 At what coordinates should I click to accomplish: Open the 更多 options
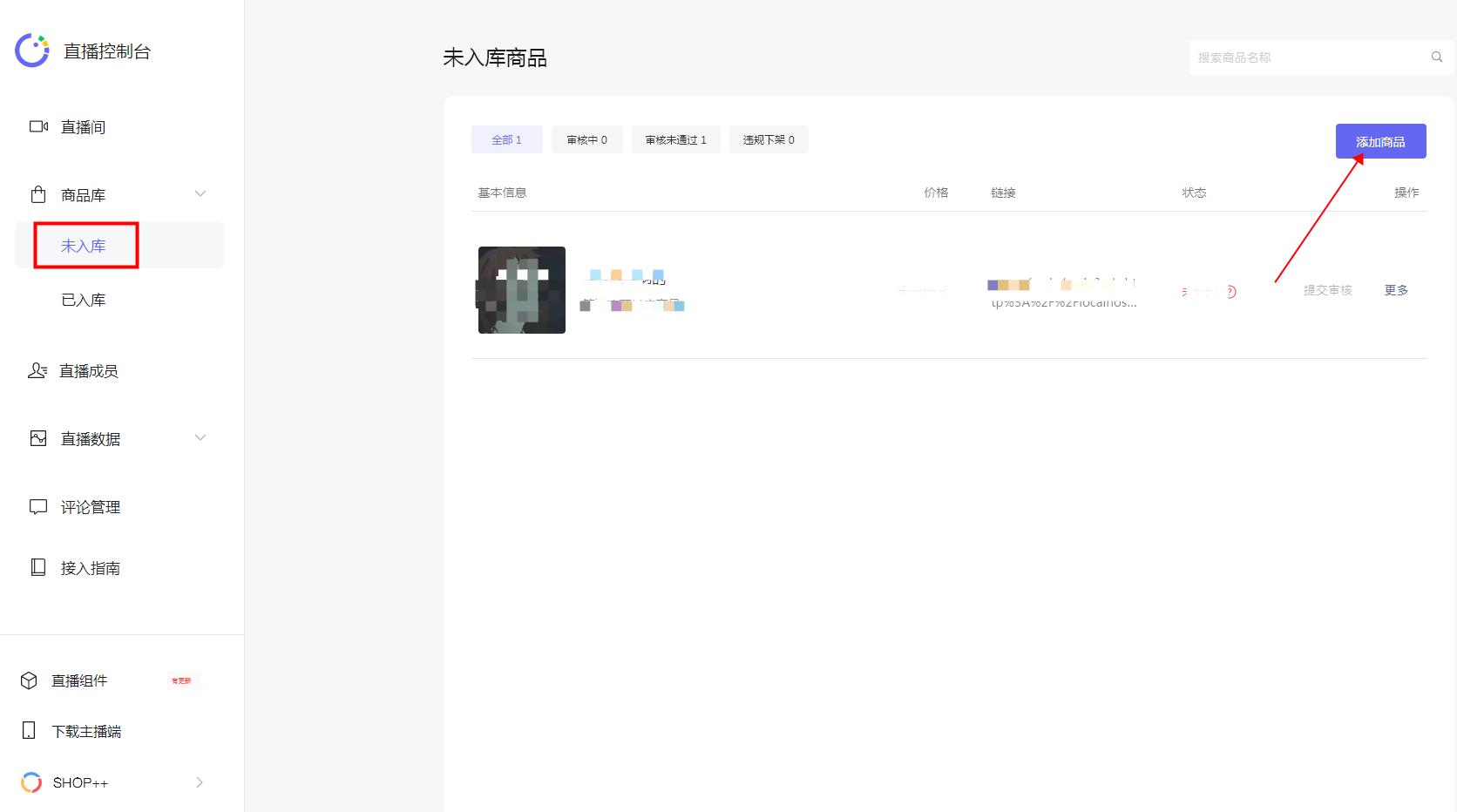[1395, 290]
